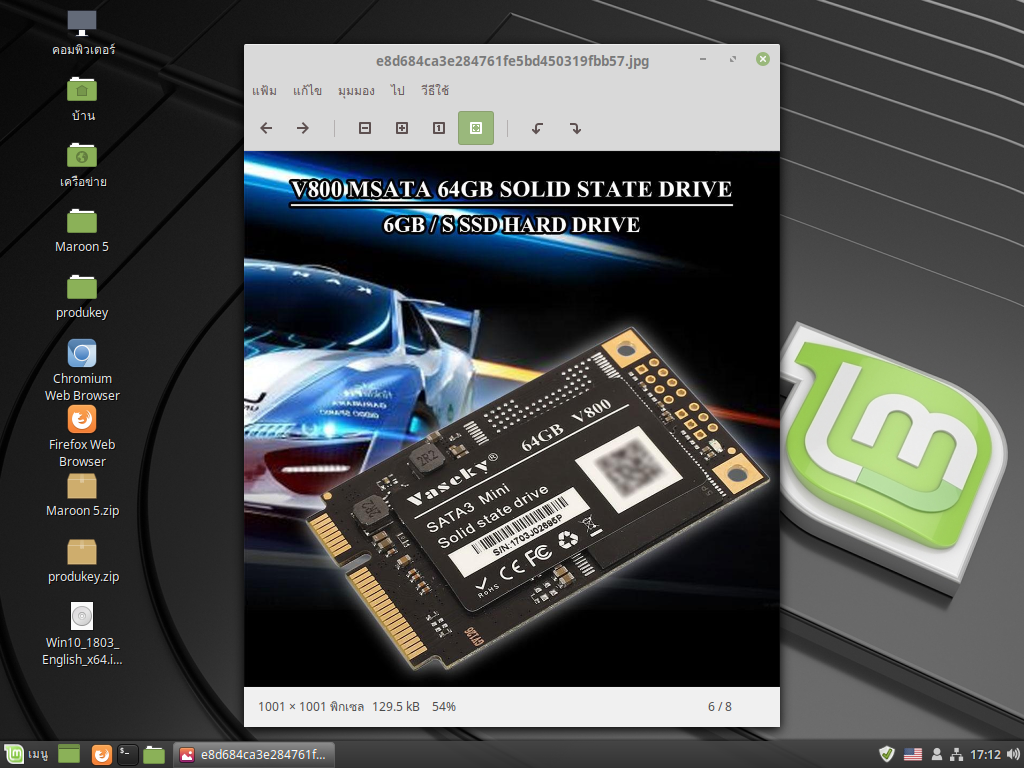Open the network connections tray icon
This screenshot has height=768, width=1024.
(957, 754)
